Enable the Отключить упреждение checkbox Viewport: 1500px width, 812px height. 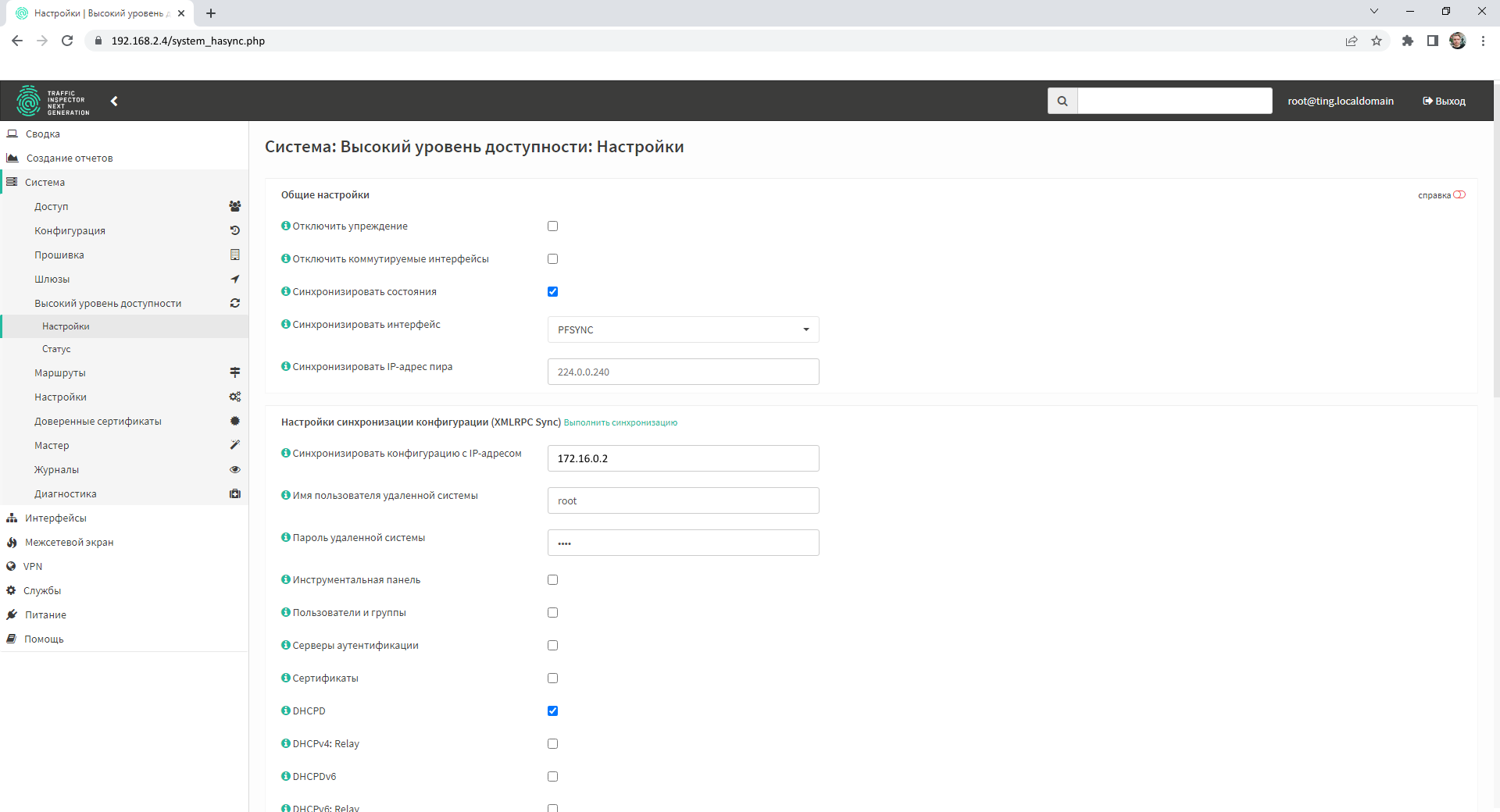tap(552, 226)
